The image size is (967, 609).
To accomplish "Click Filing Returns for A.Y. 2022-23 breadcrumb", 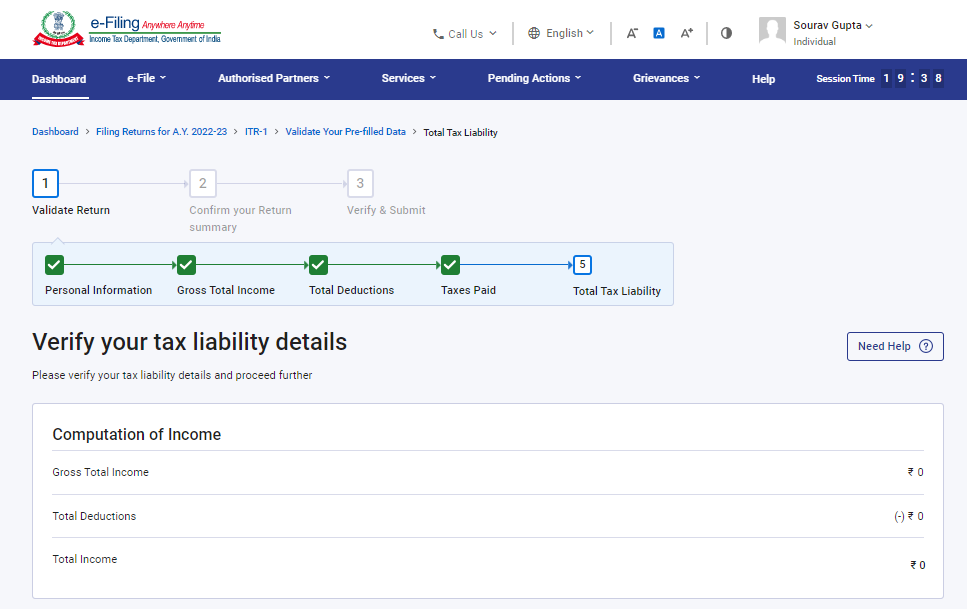I will [x=161, y=131].
